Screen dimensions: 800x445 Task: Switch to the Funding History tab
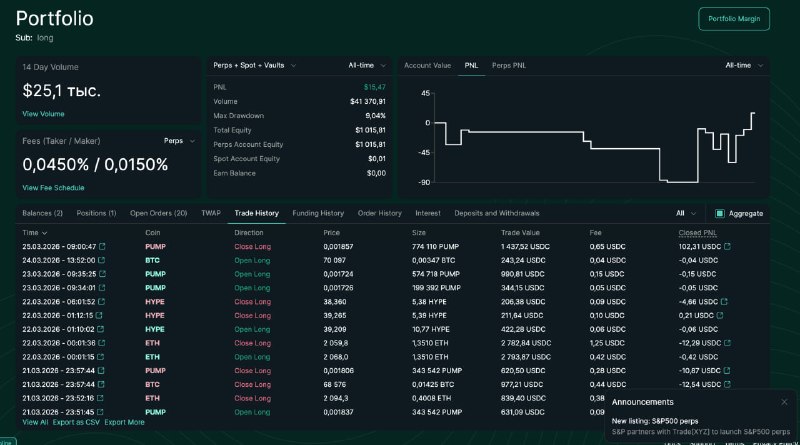pyautogui.click(x=318, y=213)
